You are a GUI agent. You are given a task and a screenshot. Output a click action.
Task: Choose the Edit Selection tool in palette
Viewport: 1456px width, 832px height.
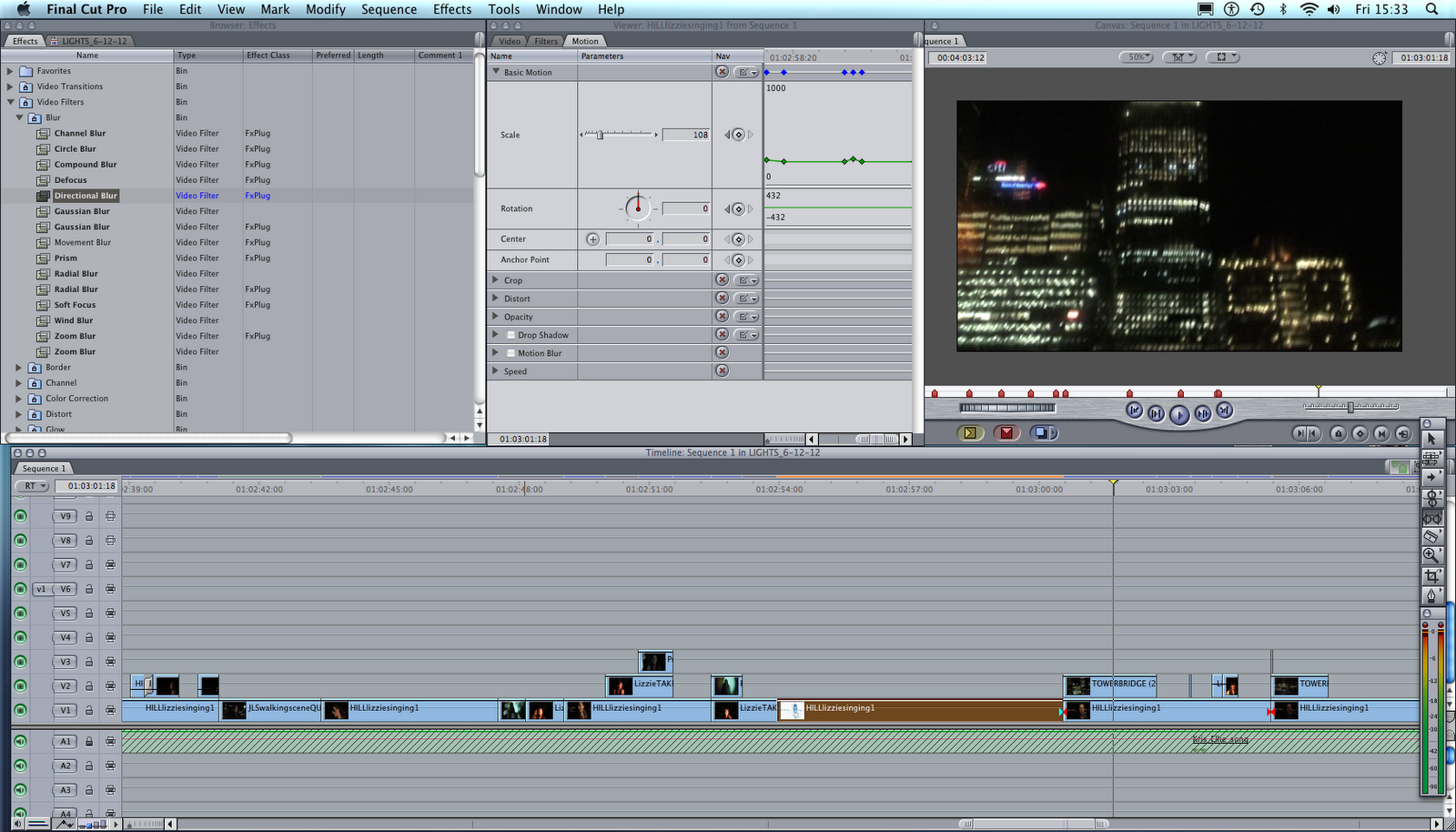(x=1431, y=458)
